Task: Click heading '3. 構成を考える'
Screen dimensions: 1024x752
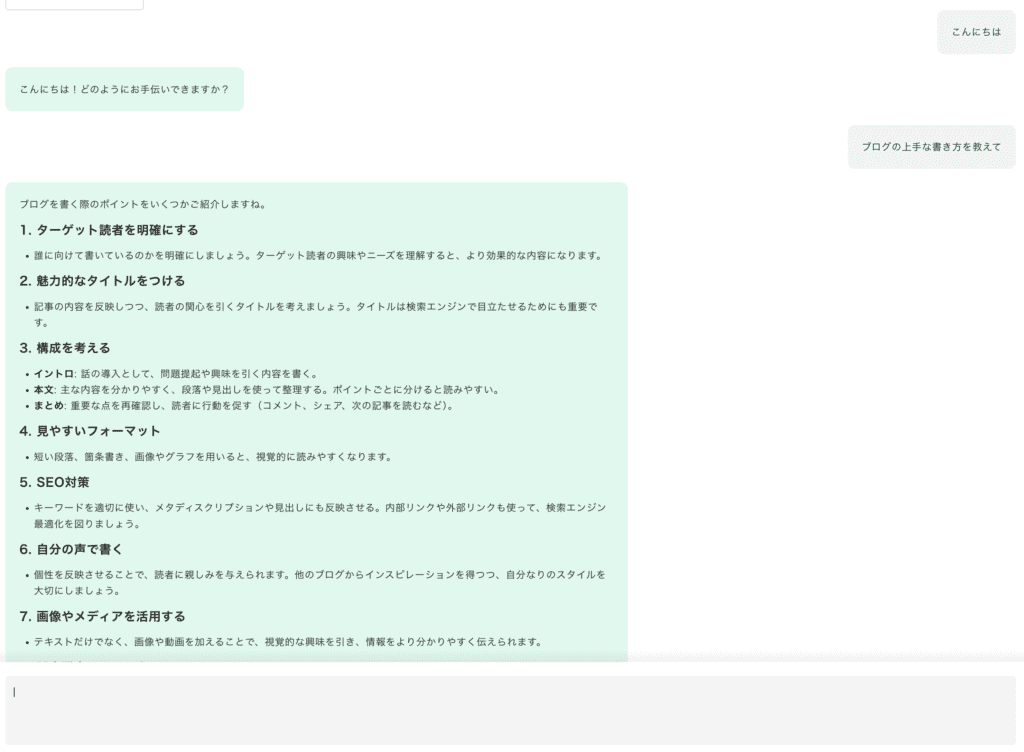Action: 65,348
